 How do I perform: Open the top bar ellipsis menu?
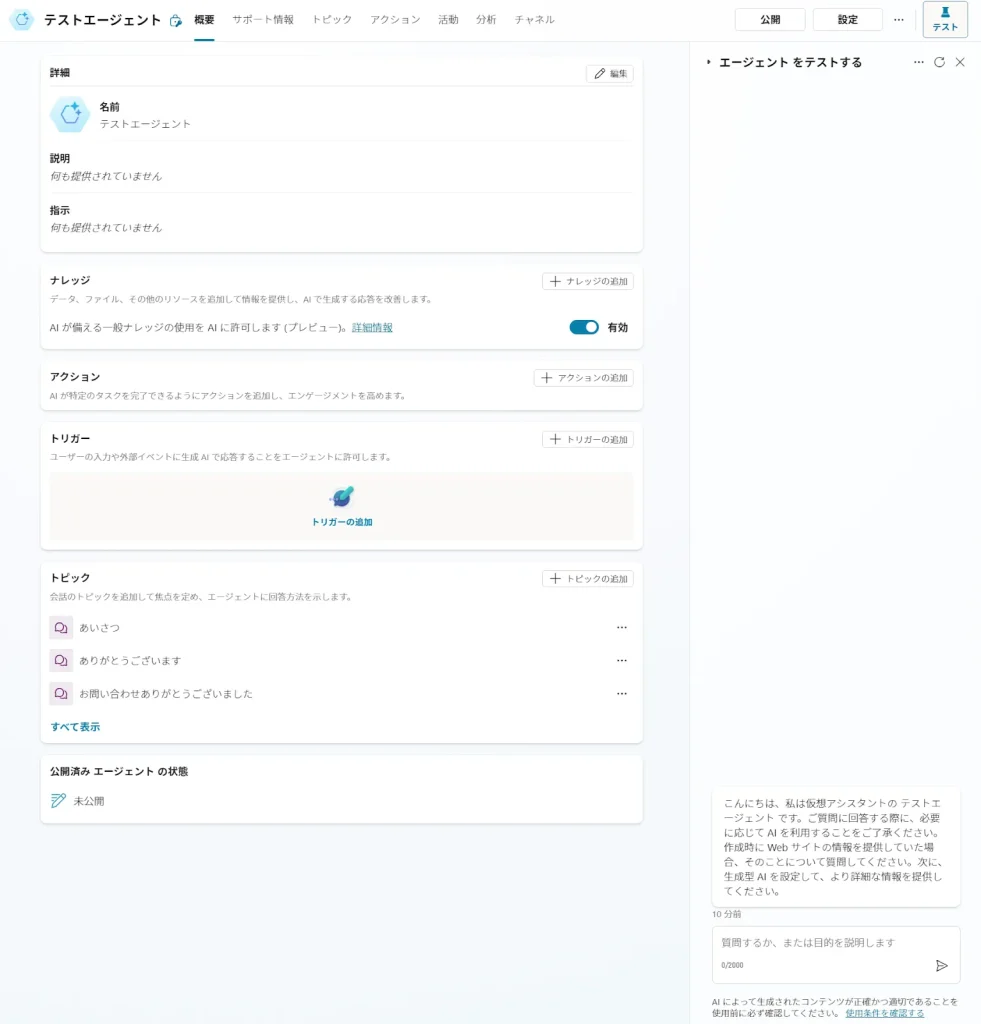click(898, 20)
